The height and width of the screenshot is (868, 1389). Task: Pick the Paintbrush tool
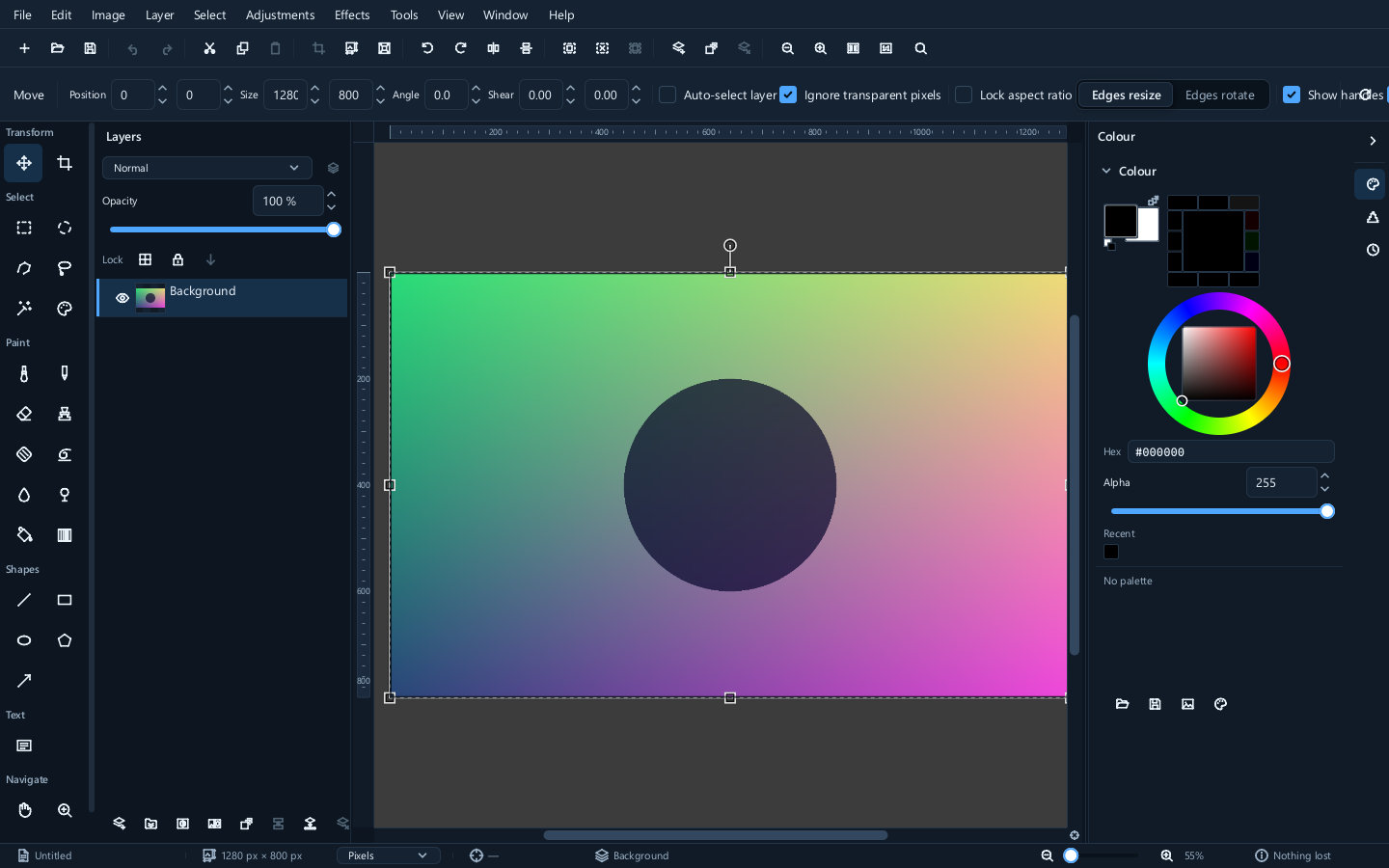pyautogui.click(x=24, y=373)
